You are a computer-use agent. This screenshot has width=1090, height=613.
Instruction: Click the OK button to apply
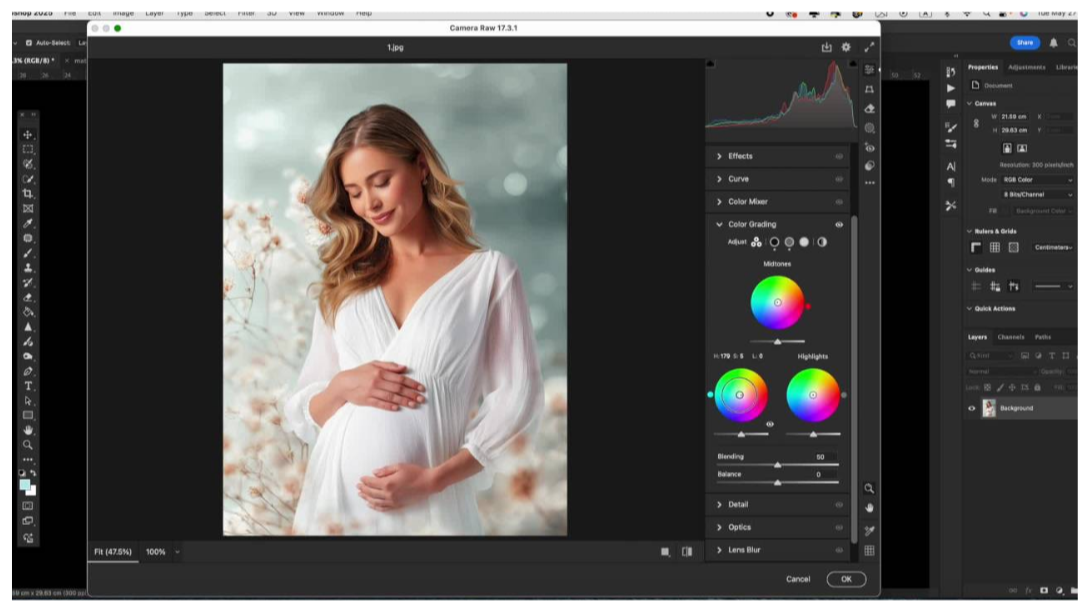[845, 579]
